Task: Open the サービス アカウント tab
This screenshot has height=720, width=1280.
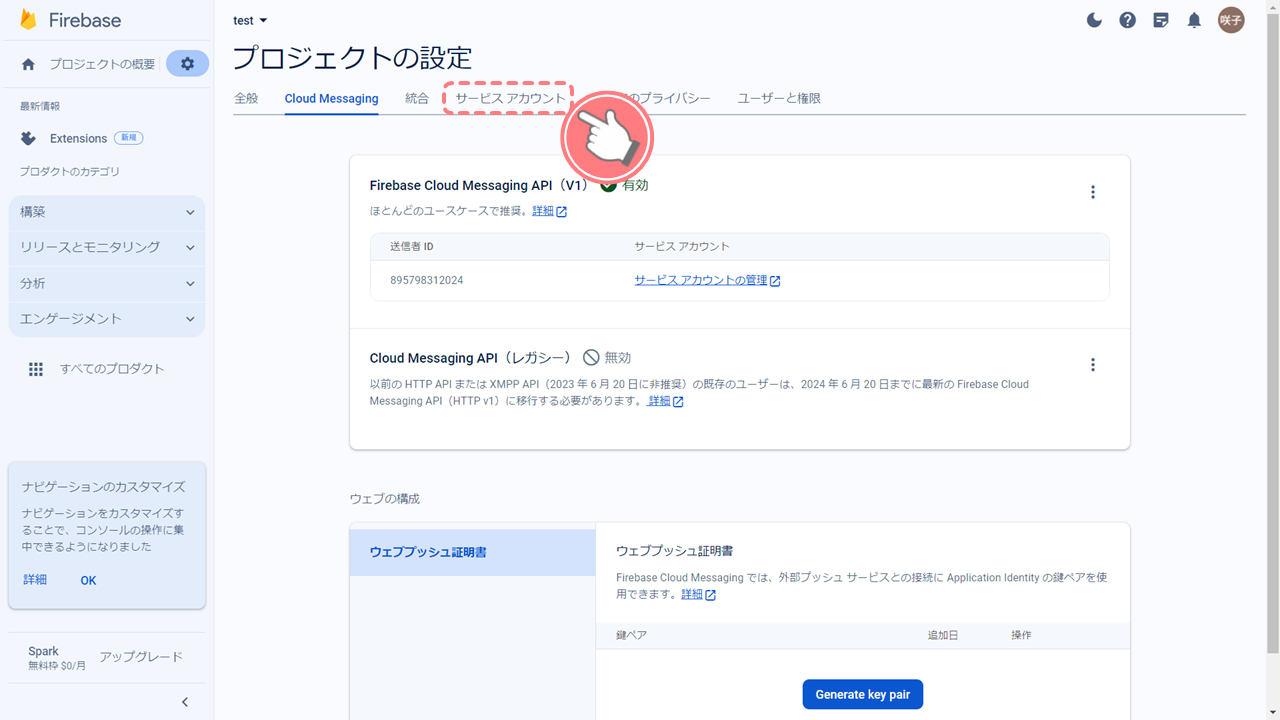Action: (510, 98)
